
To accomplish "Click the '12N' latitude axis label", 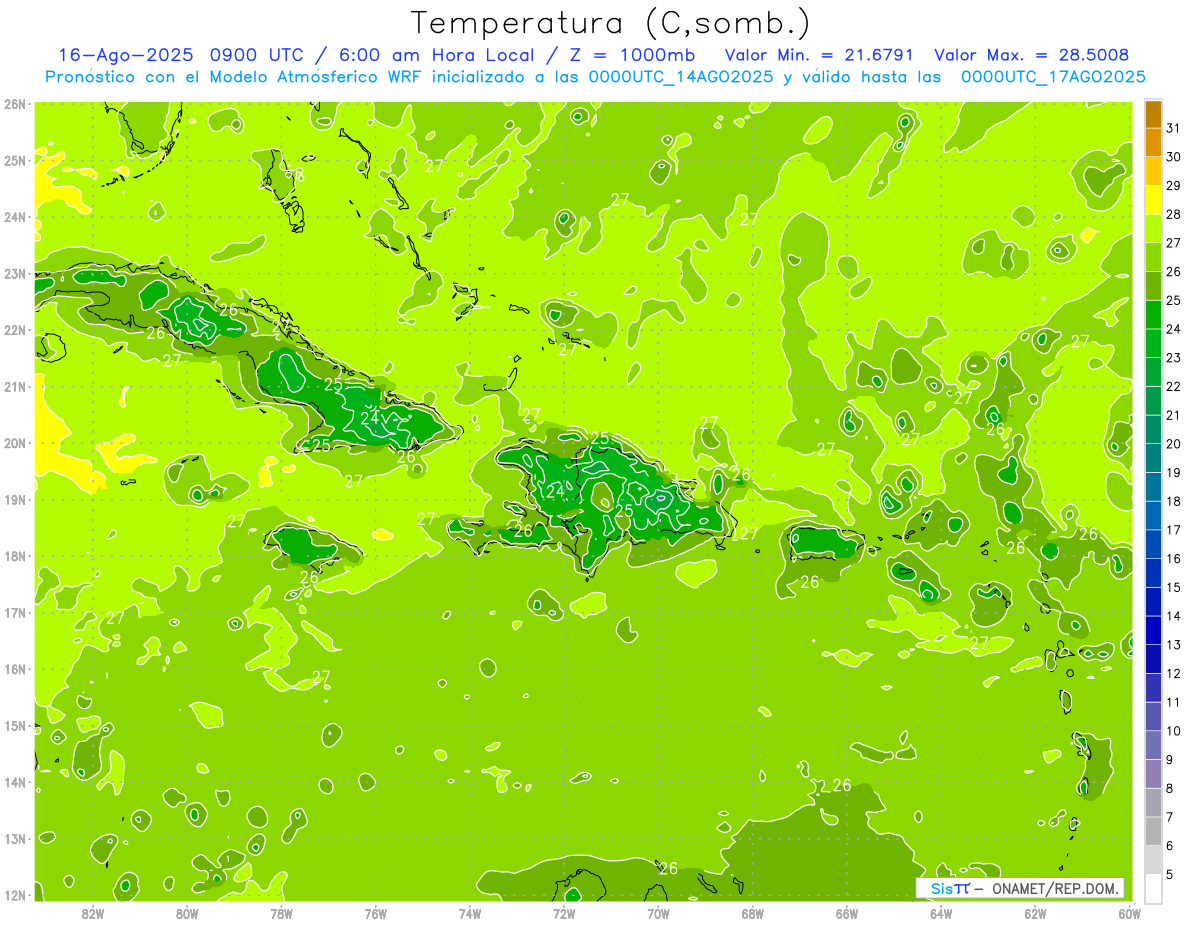I will (x=15, y=895).
